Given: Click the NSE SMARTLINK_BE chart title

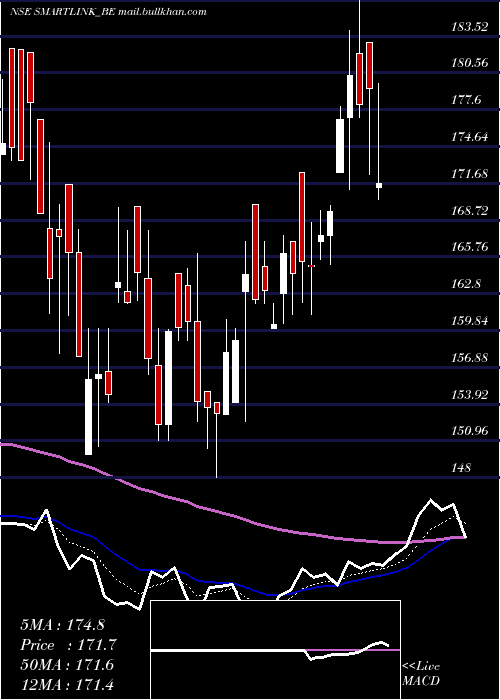Looking at the screenshot, I should pos(108,12).
